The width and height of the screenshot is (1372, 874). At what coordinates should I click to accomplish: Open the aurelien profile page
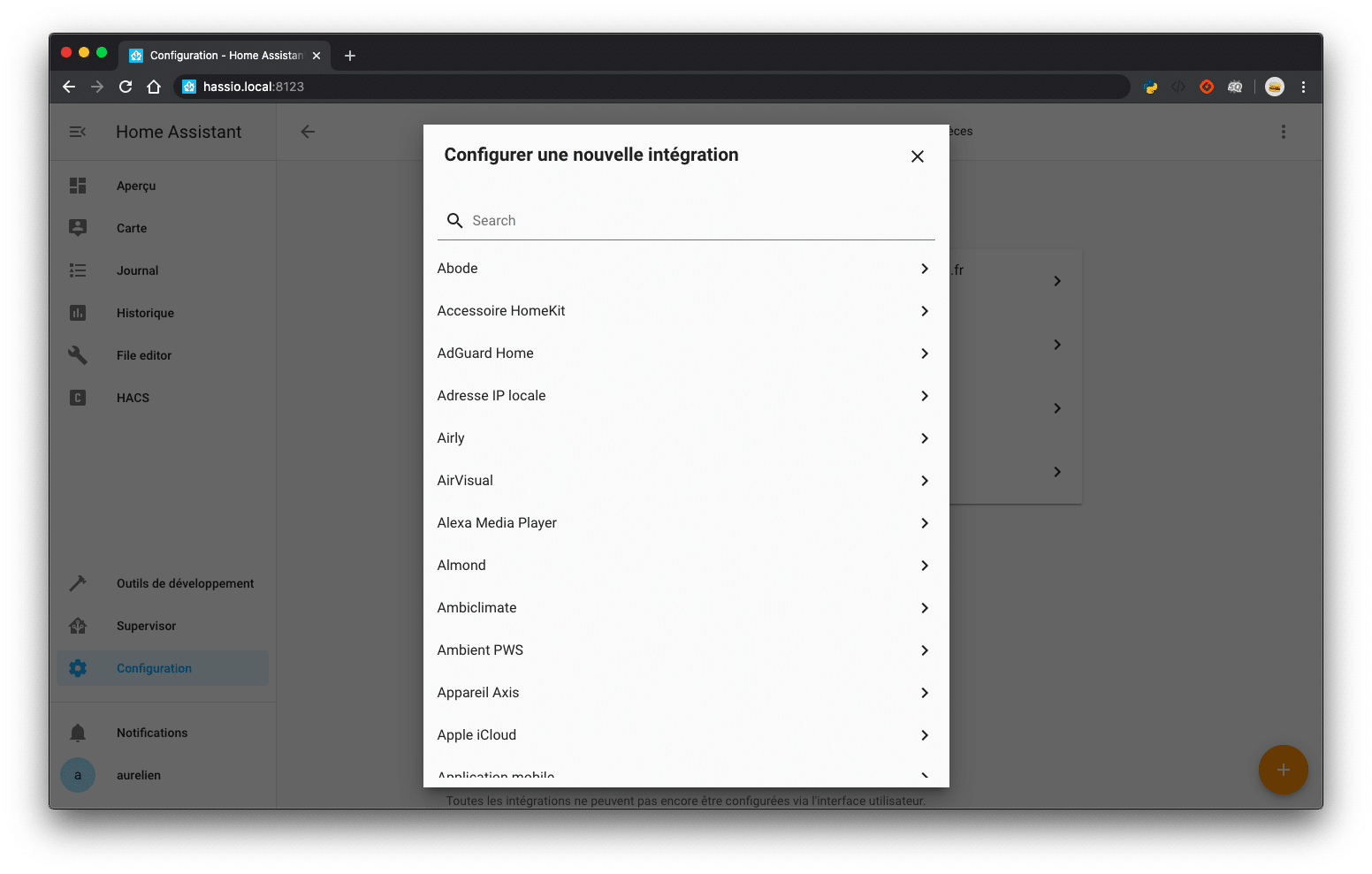click(x=163, y=775)
